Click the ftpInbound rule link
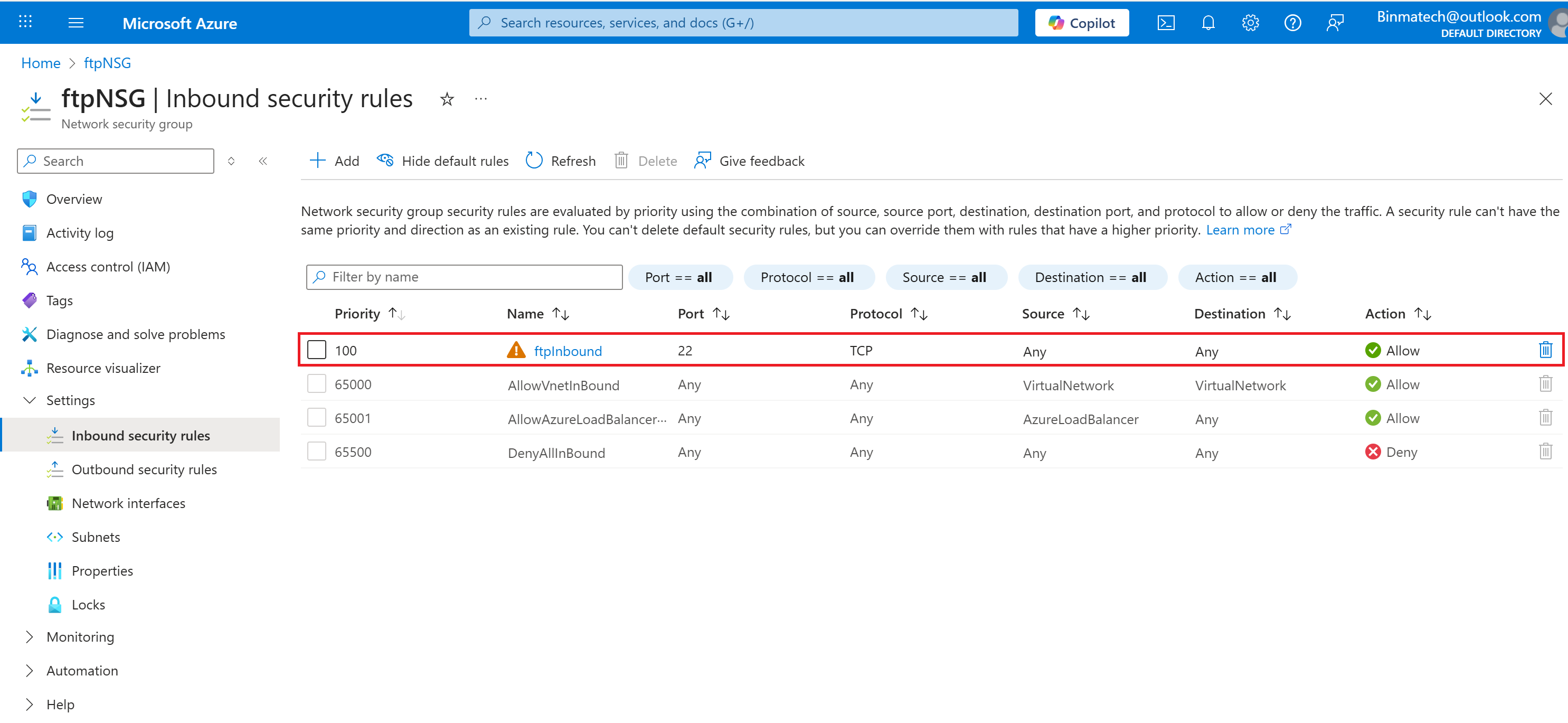The height and width of the screenshot is (723, 1568). pyautogui.click(x=568, y=351)
